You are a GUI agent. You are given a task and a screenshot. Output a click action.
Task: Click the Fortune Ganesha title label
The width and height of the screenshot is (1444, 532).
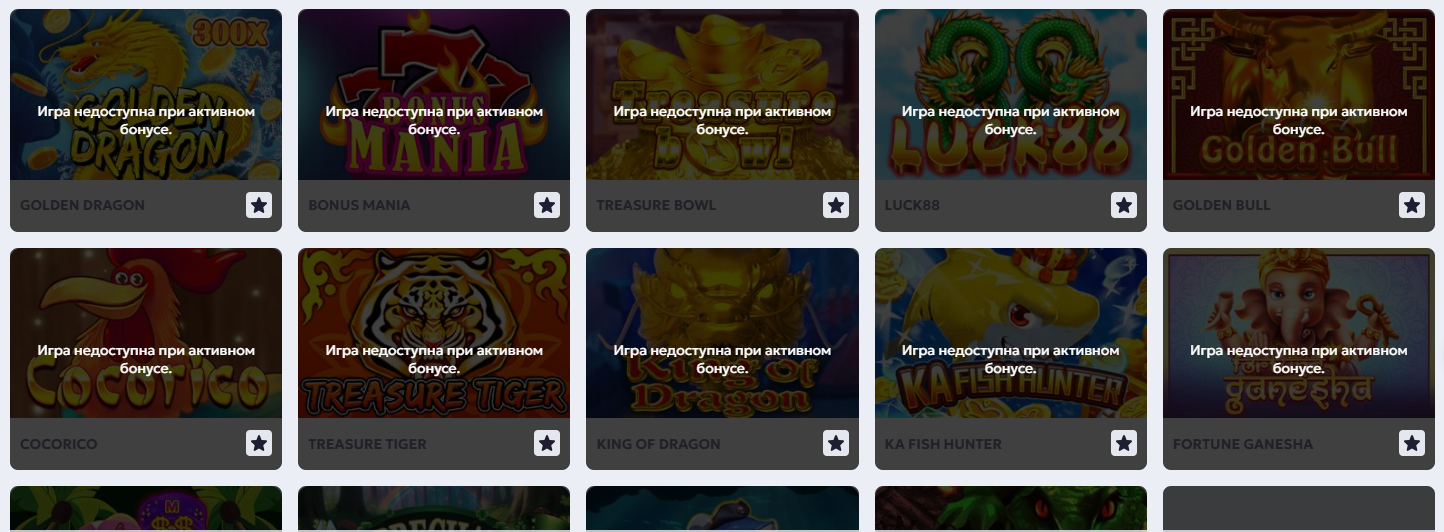click(x=1243, y=444)
